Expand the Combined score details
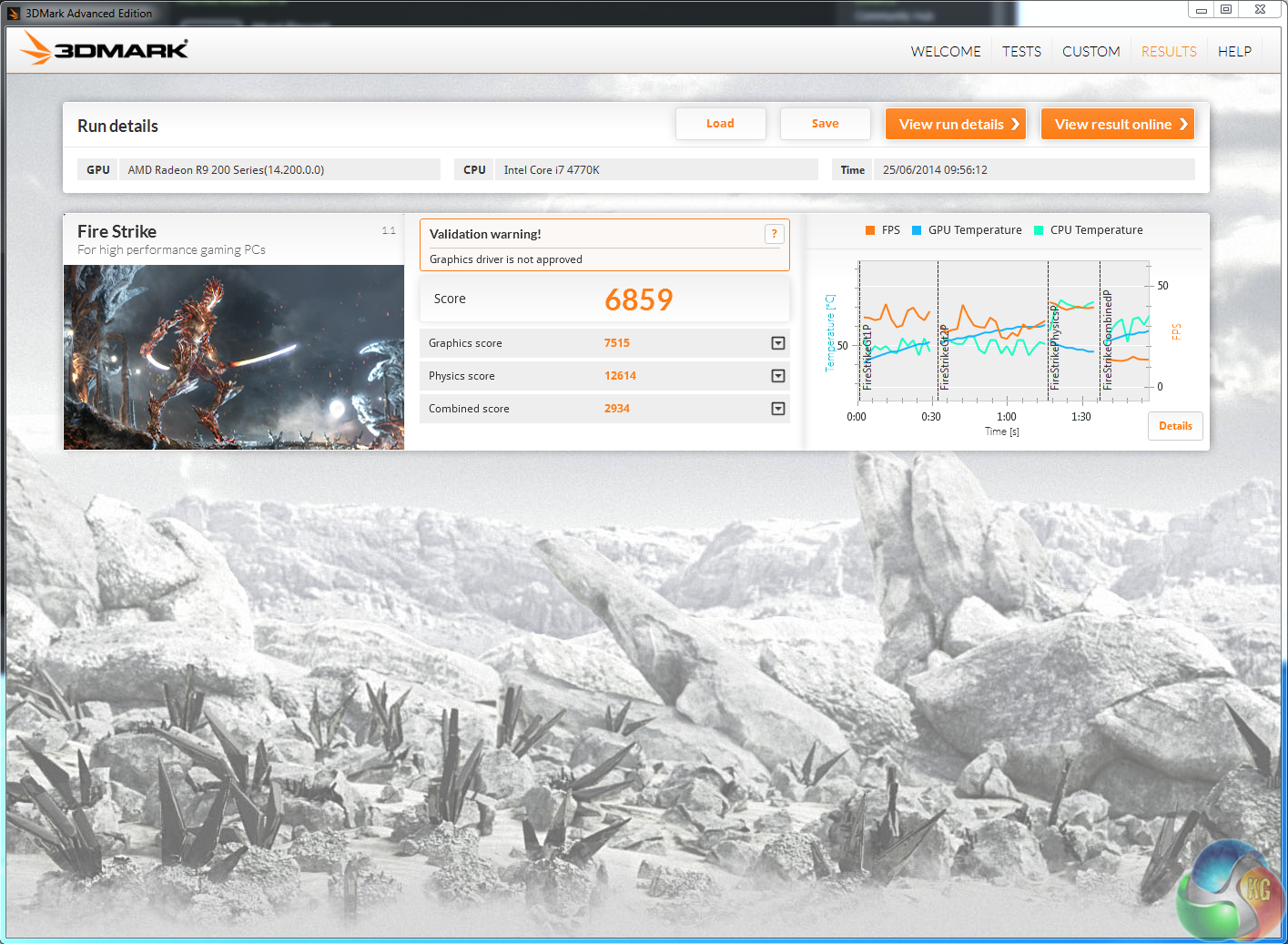 [778, 409]
